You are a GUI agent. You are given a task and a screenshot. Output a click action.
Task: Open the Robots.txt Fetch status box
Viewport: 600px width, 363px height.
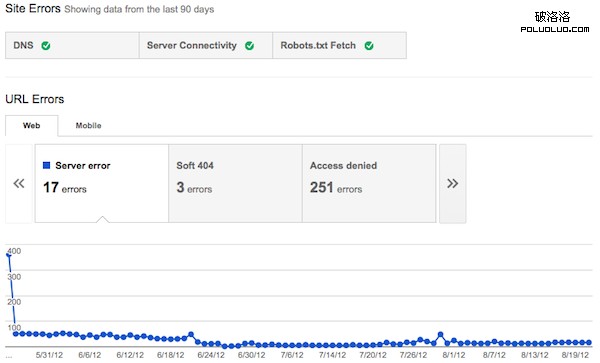coord(339,46)
